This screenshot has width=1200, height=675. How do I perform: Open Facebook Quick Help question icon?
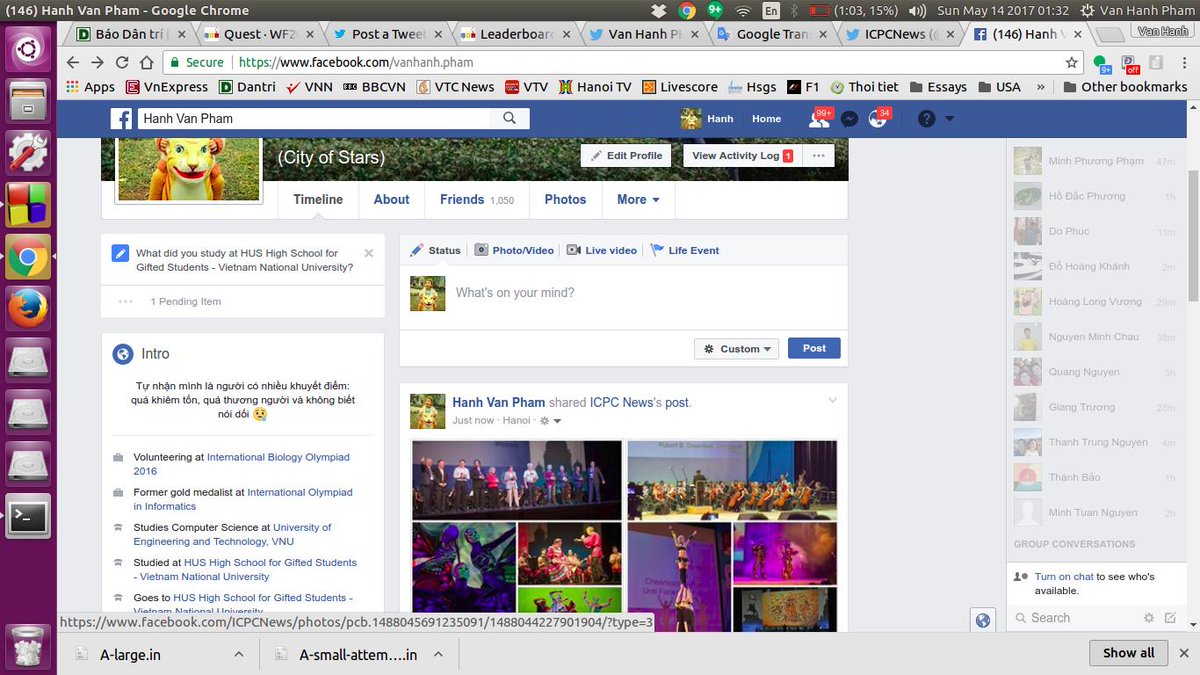click(926, 118)
